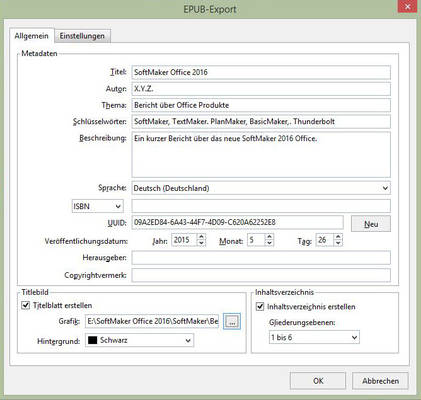Open the Gliederungsebenen dropdown
Image resolution: width=421 pixels, height=400 pixels.
pos(314,337)
